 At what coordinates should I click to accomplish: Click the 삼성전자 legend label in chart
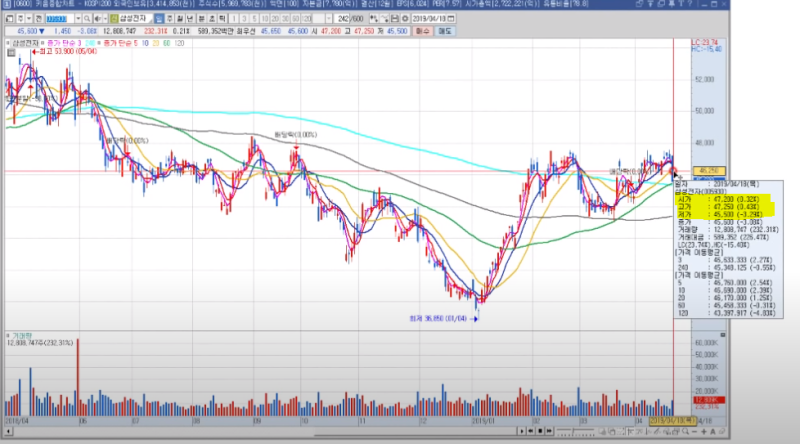pyautogui.click(x=26, y=43)
